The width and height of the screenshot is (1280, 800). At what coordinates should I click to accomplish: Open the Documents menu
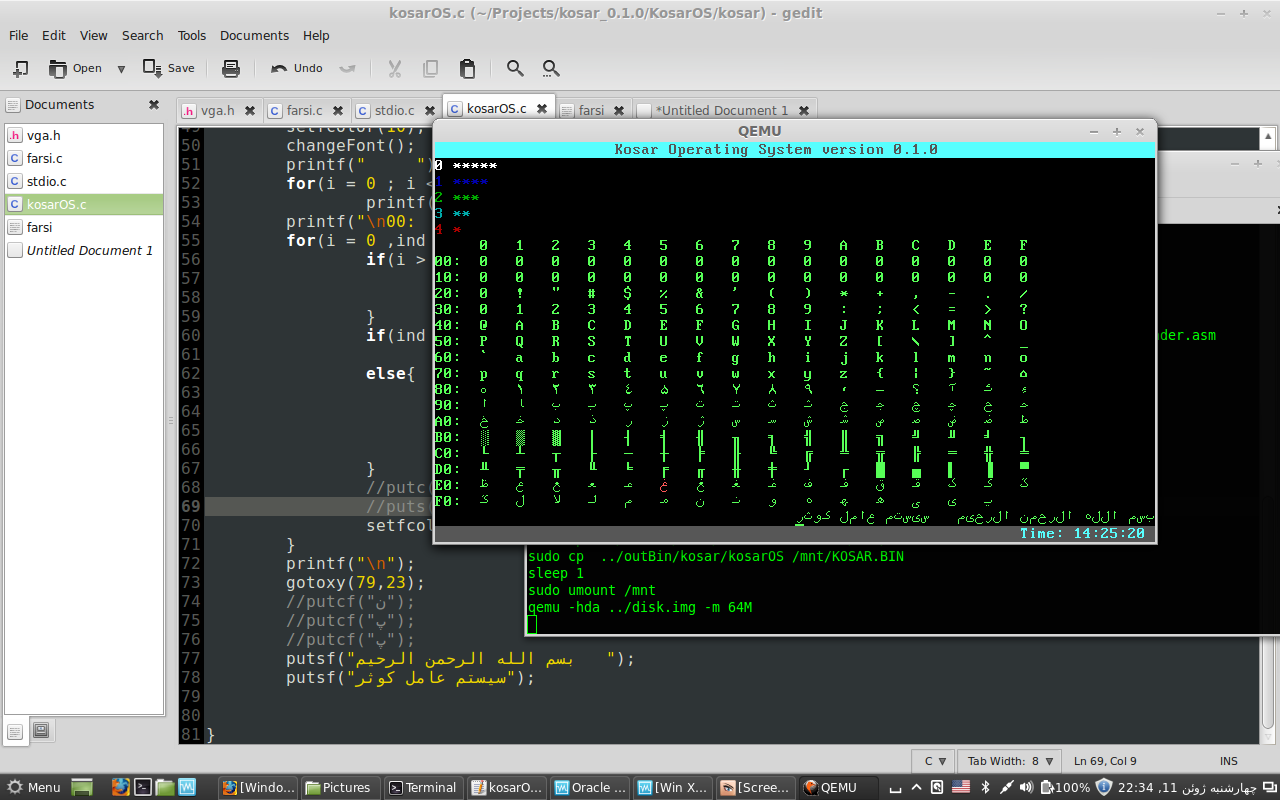254,35
